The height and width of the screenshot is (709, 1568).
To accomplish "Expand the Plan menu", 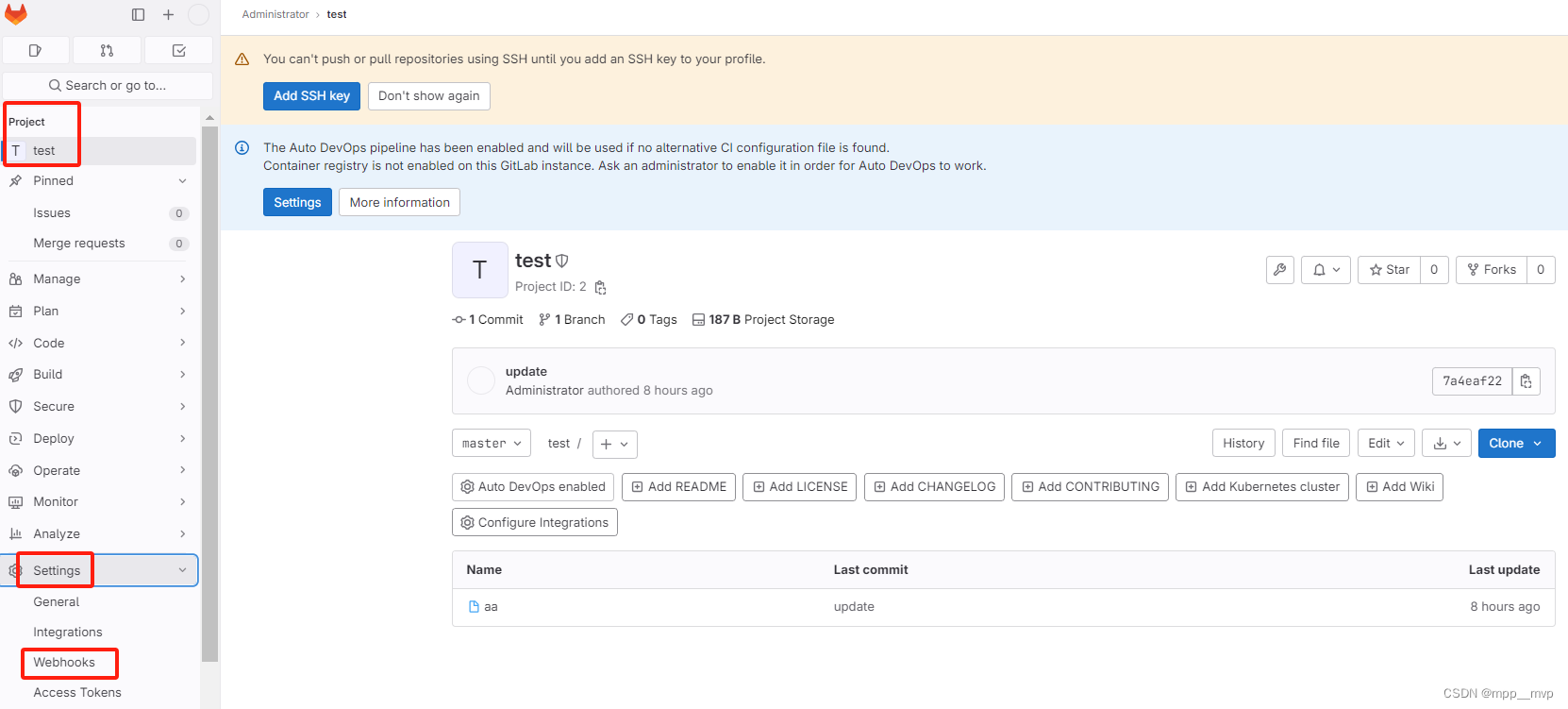I will click(100, 312).
